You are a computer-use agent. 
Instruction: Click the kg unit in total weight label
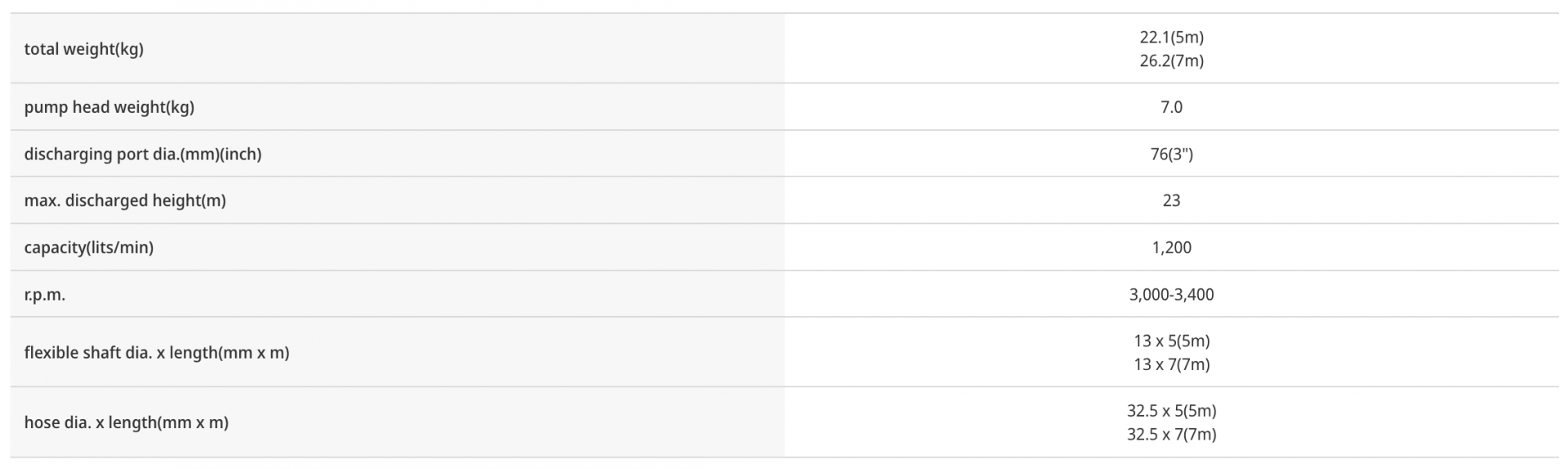point(129,50)
